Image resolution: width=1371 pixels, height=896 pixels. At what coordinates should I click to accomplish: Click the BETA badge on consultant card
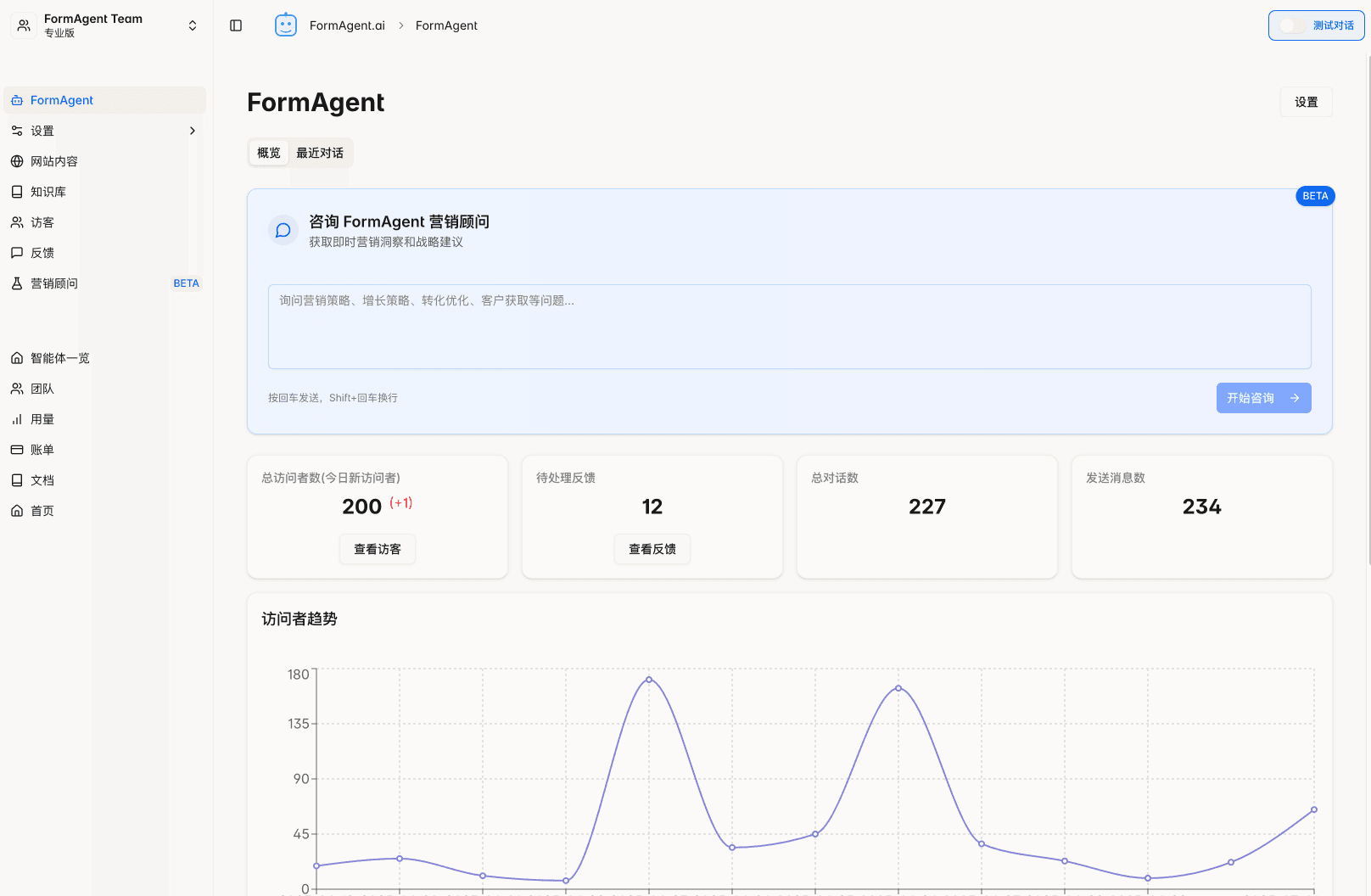click(1315, 196)
